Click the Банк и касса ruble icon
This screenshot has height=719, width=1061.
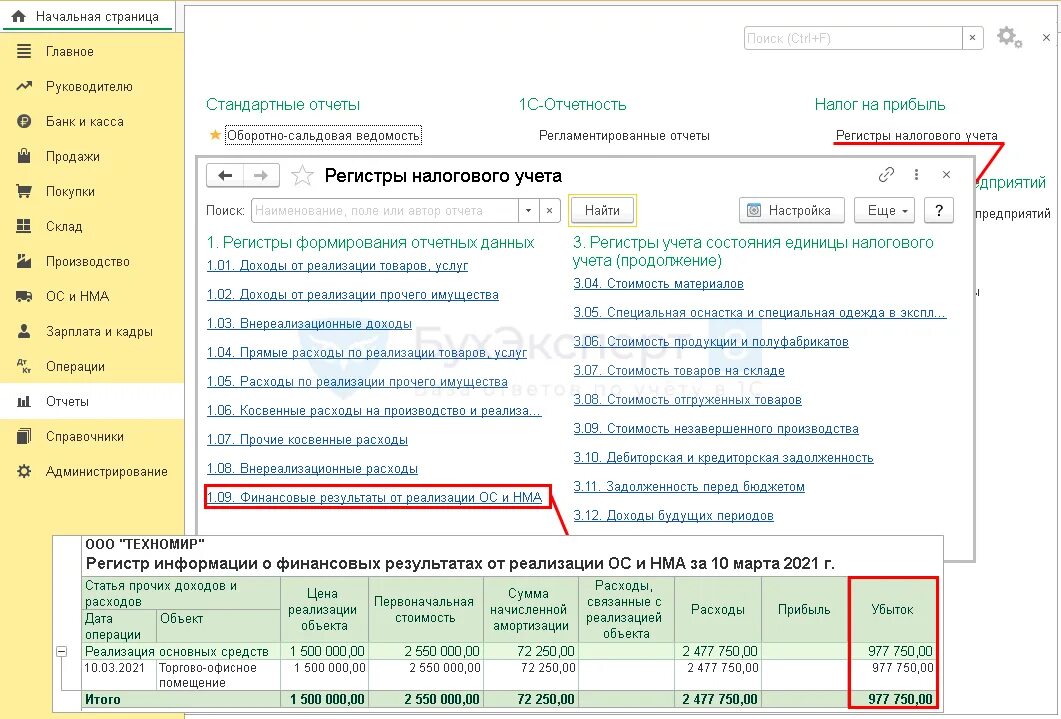[24, 121]
